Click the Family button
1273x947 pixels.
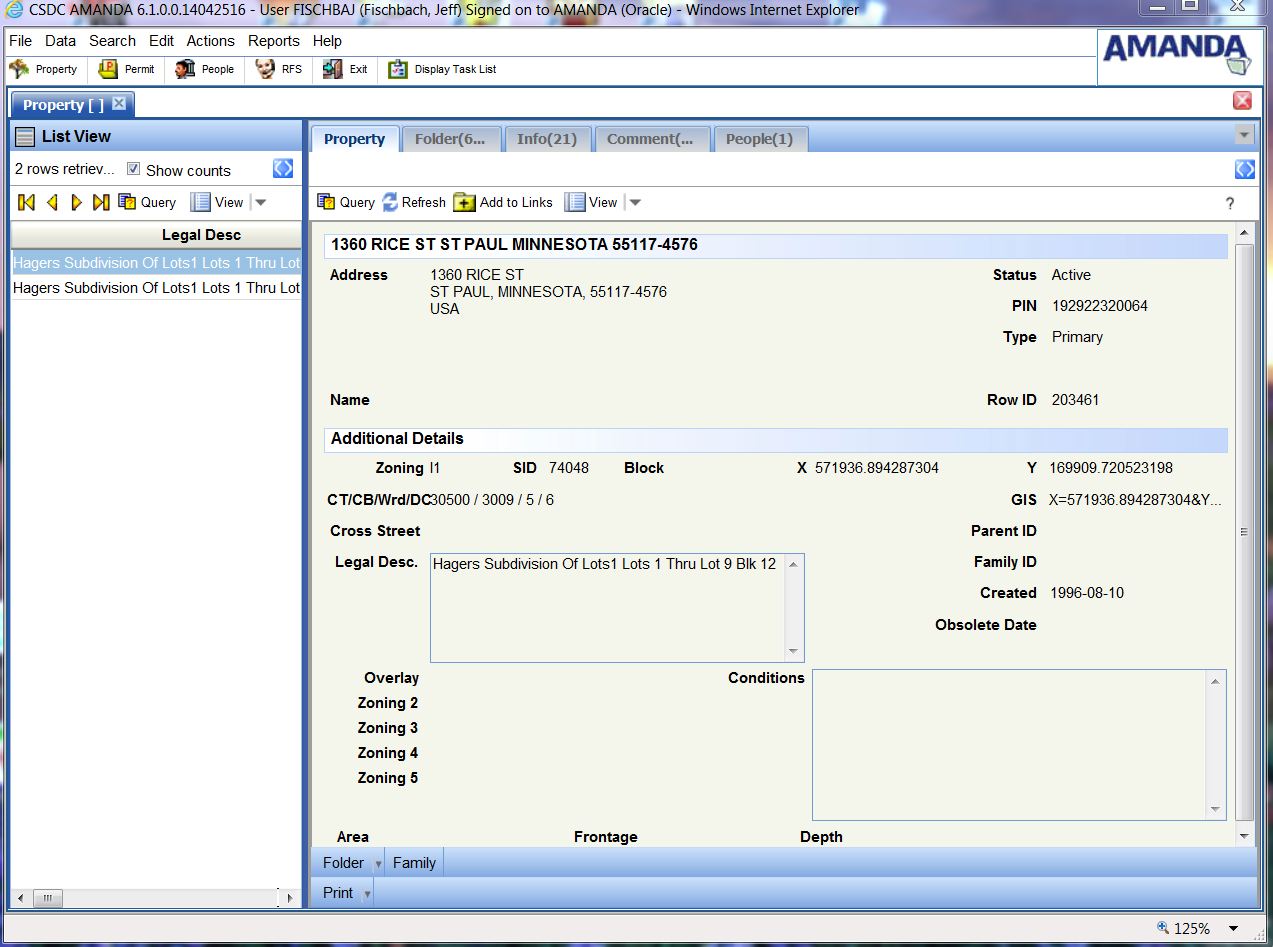[414, 863]
